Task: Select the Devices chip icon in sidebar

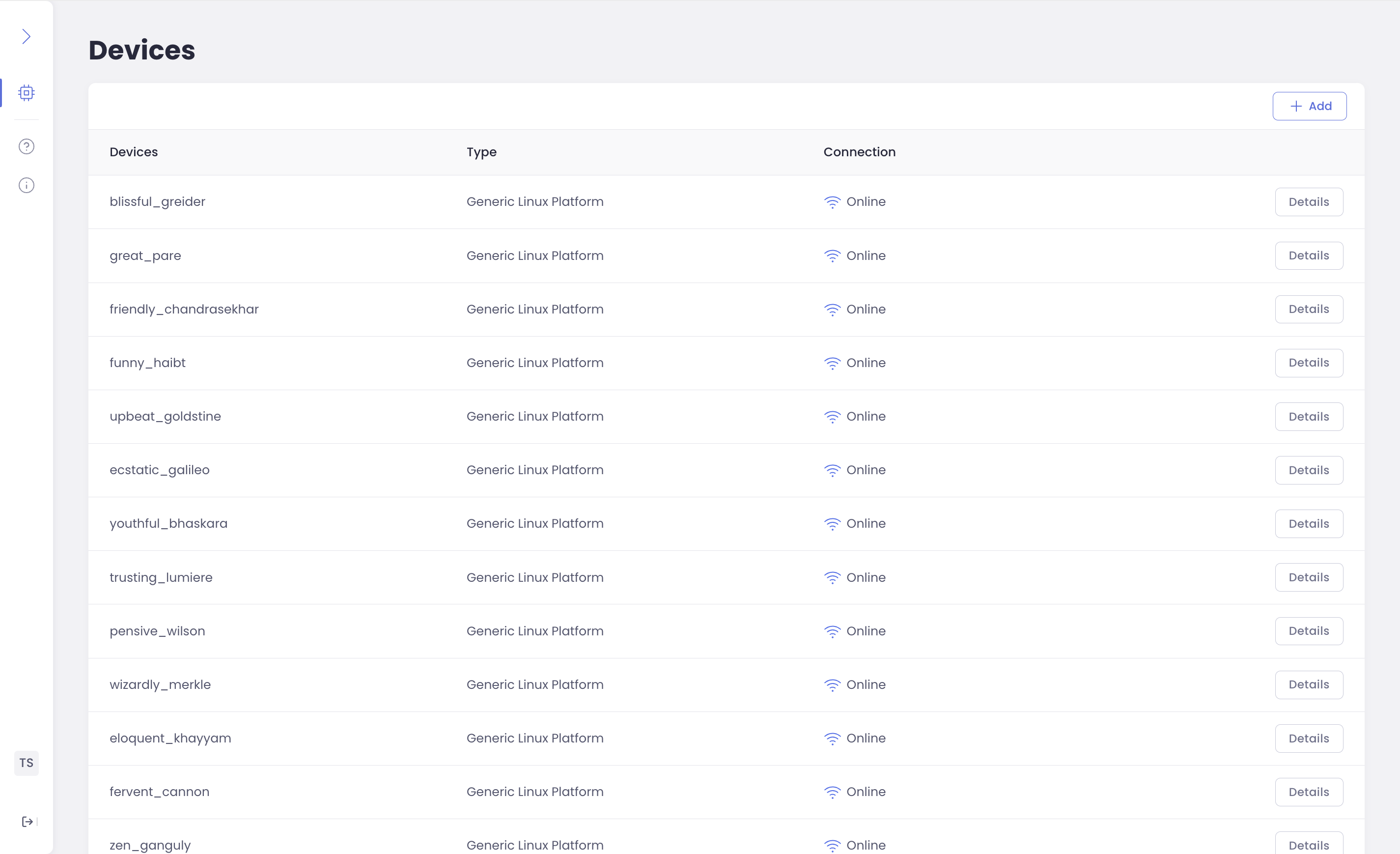Action: pyautogui.click(x=26, y=92)
